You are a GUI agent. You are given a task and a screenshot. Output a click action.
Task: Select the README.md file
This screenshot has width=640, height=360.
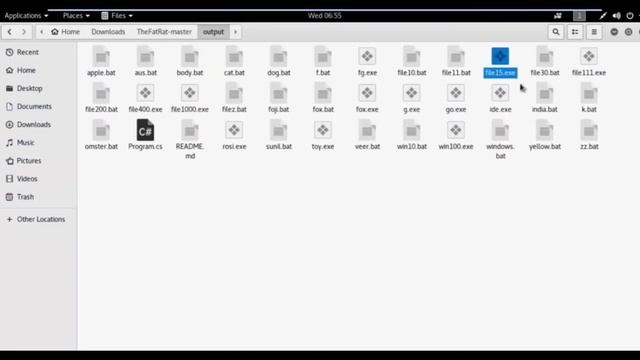(x=190, y=130)
